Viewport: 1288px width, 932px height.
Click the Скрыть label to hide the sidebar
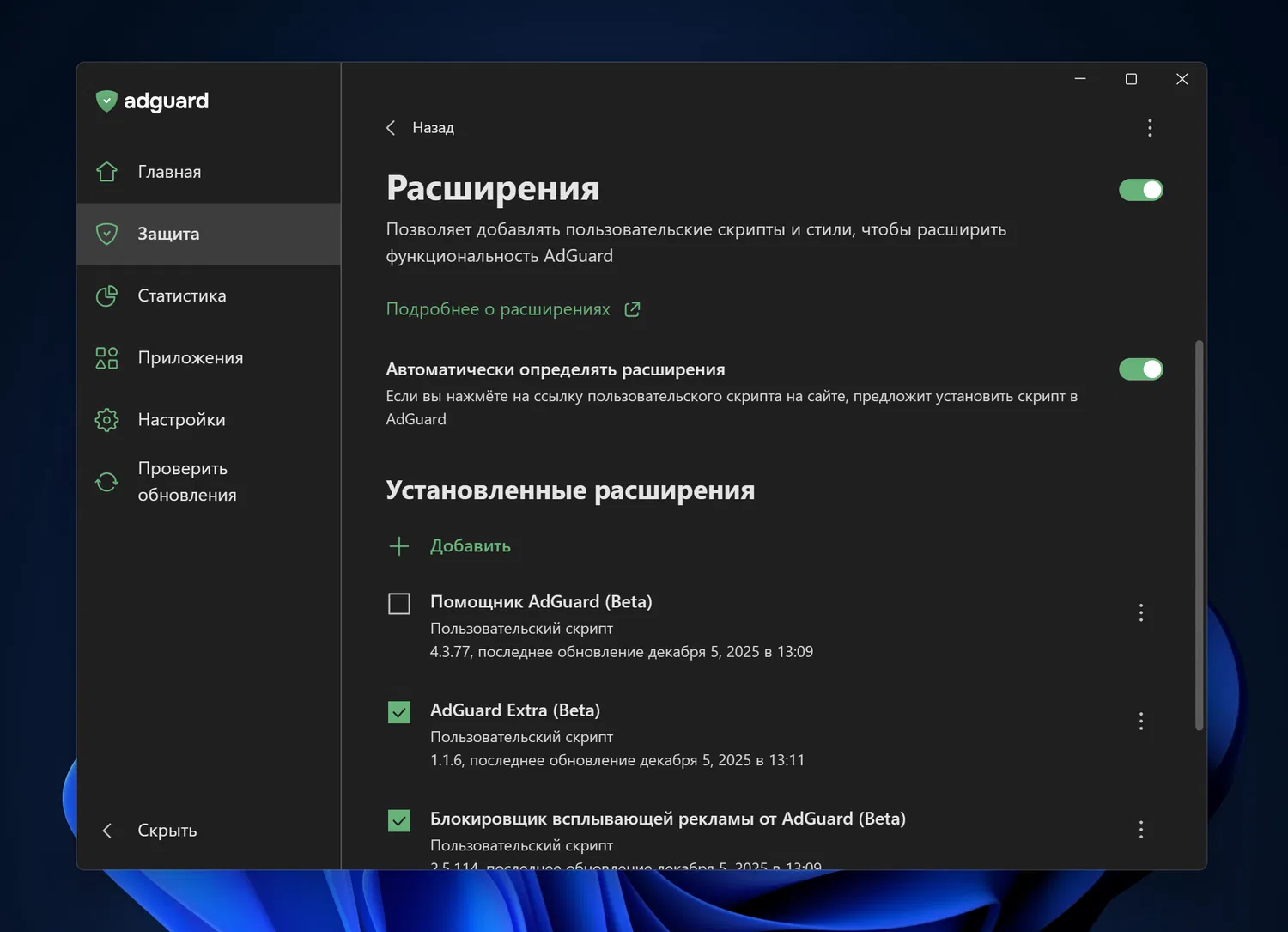point(167,831)
